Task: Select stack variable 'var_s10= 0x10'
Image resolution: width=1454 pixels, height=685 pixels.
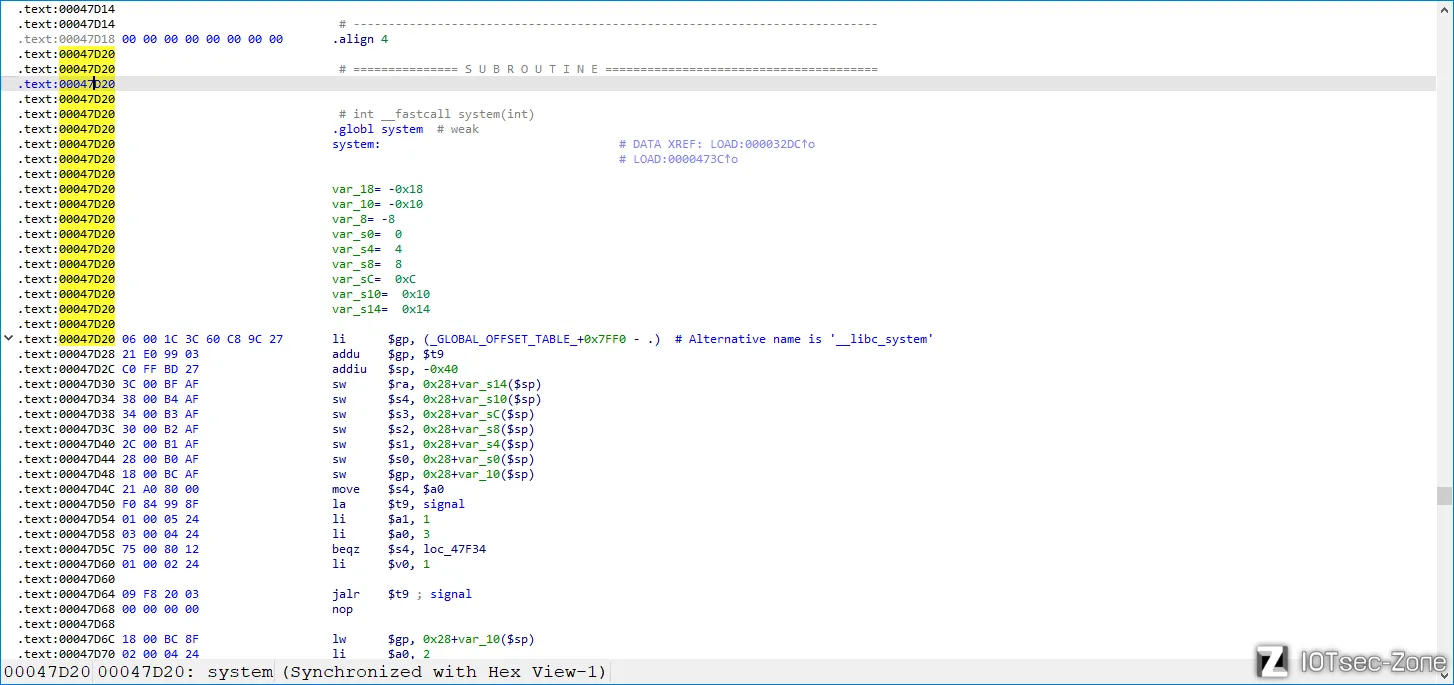Action: (381, 294)
